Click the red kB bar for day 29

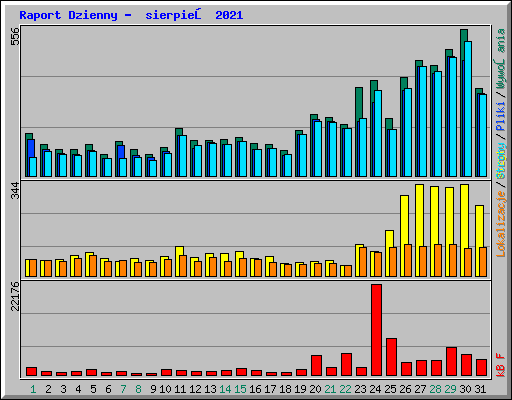click(x=452, y=362)
